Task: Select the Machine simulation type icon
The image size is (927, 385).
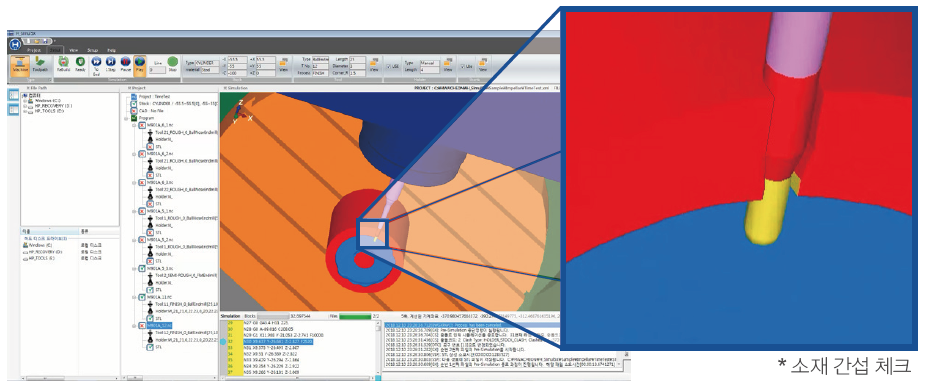Action: (x=20, y=65)
